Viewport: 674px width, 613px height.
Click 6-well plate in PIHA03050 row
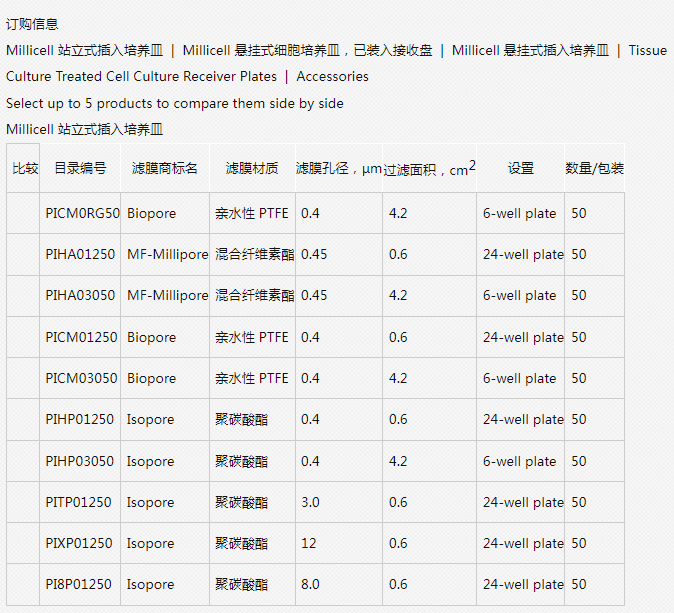click(519, 295)
